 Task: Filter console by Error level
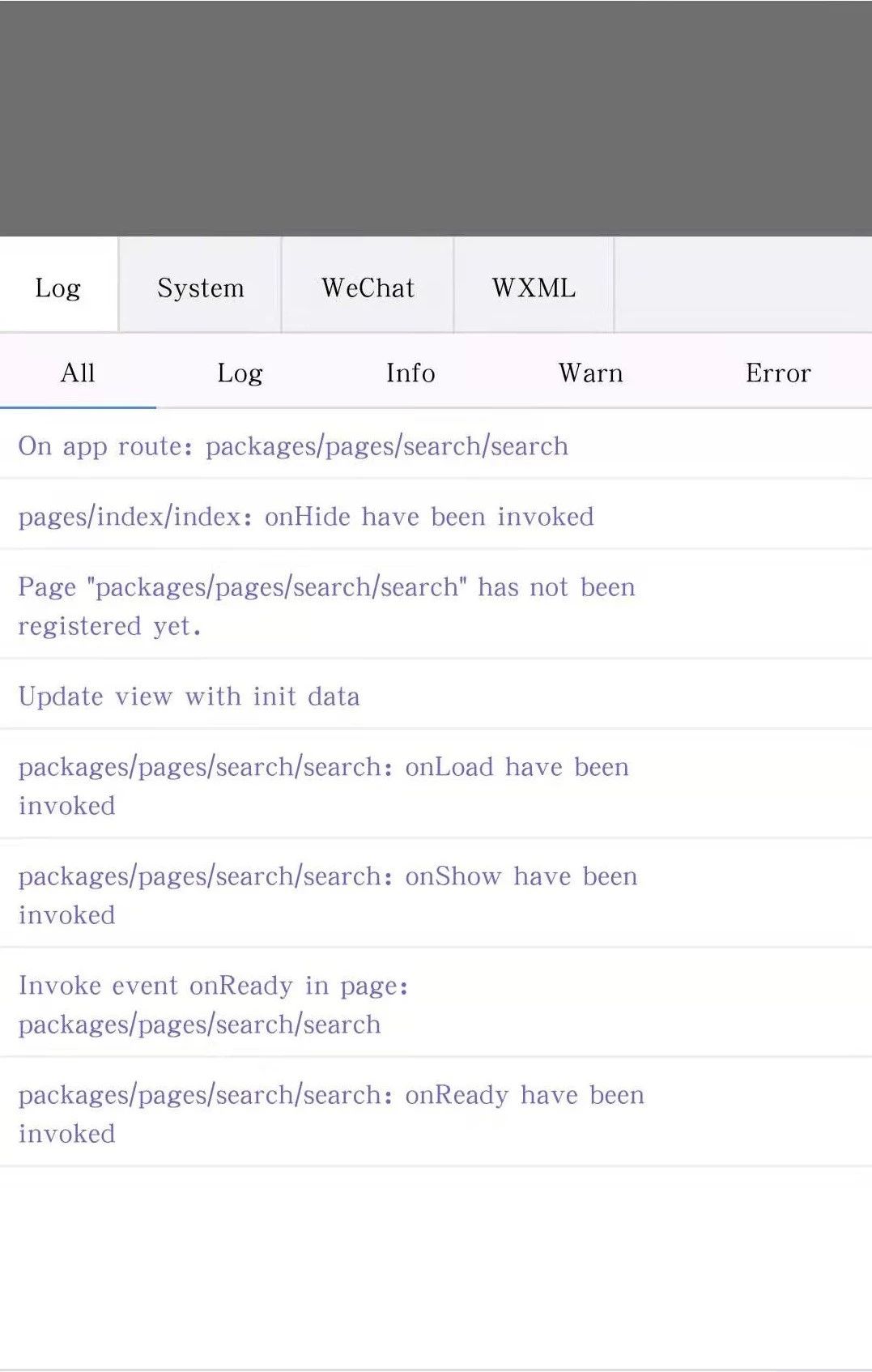[777, 372]
